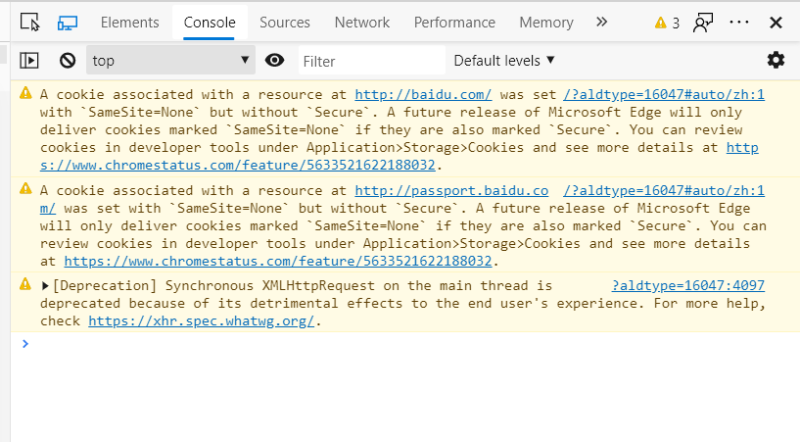Open the https://xhr.spec.whatwg.org/ link
This screenshot has height=442, width=800.
[x=201, y=321]
